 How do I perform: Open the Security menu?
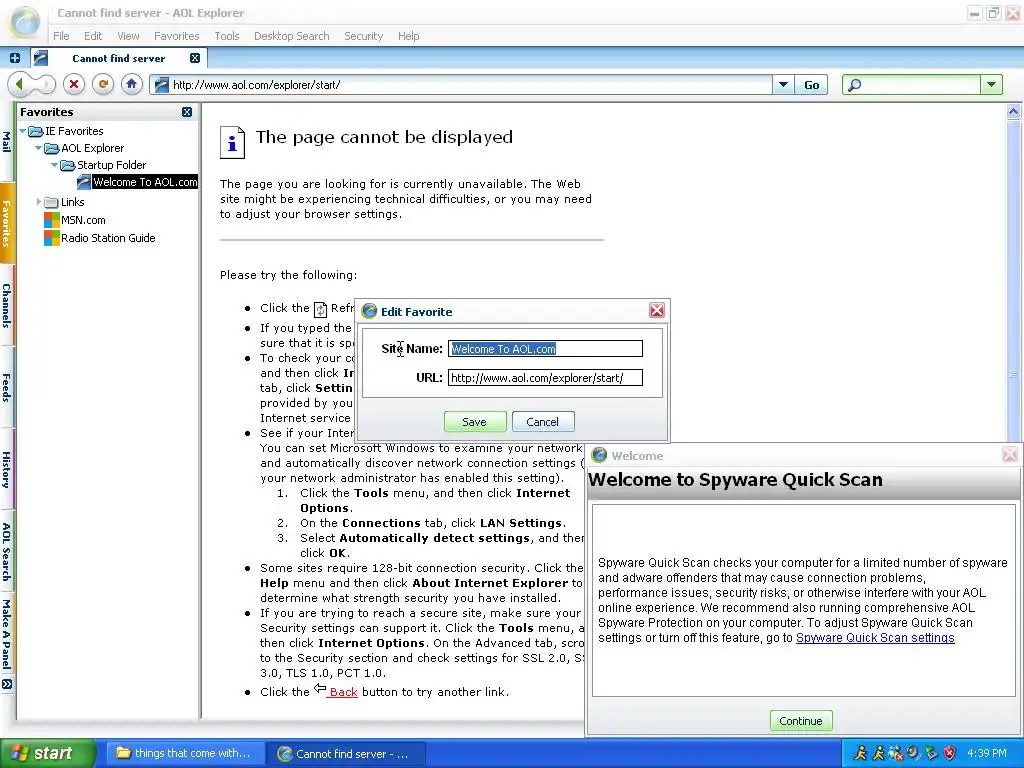point(363,36)
